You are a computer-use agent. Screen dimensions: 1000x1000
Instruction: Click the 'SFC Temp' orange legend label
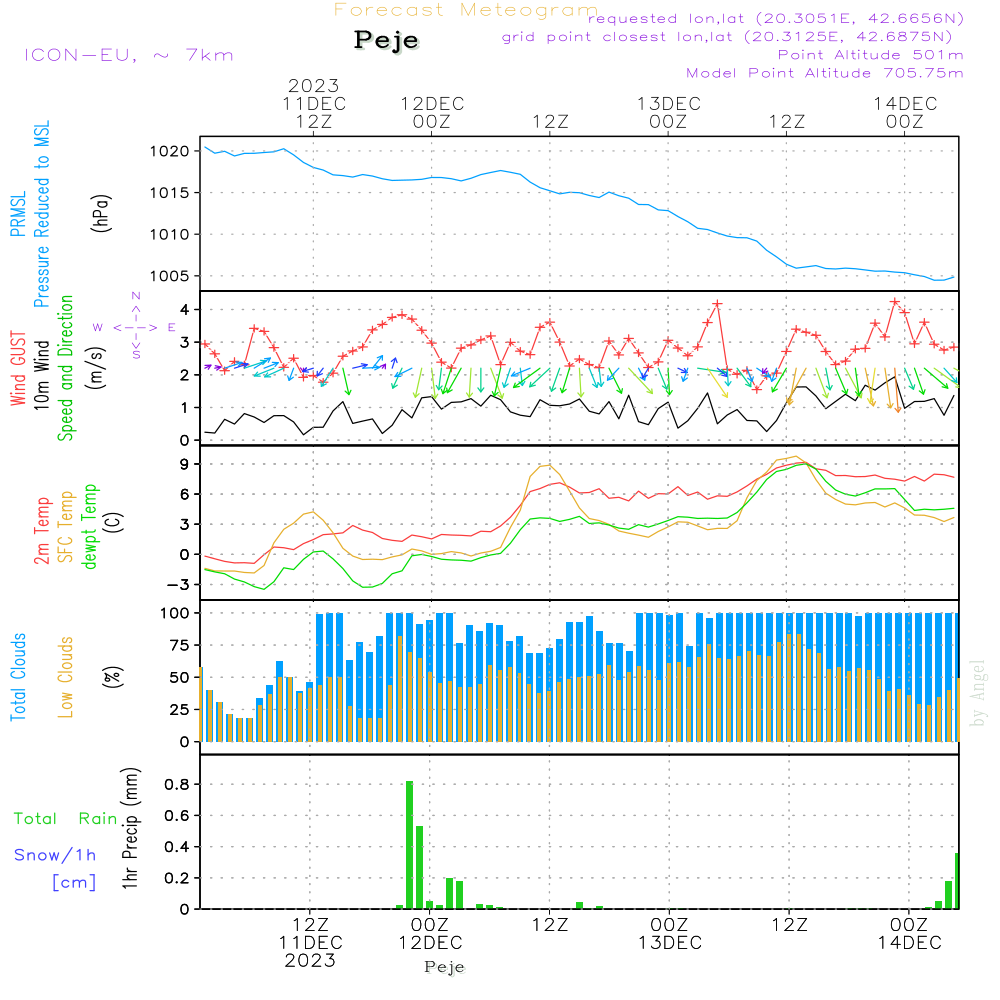click(66, 527)
